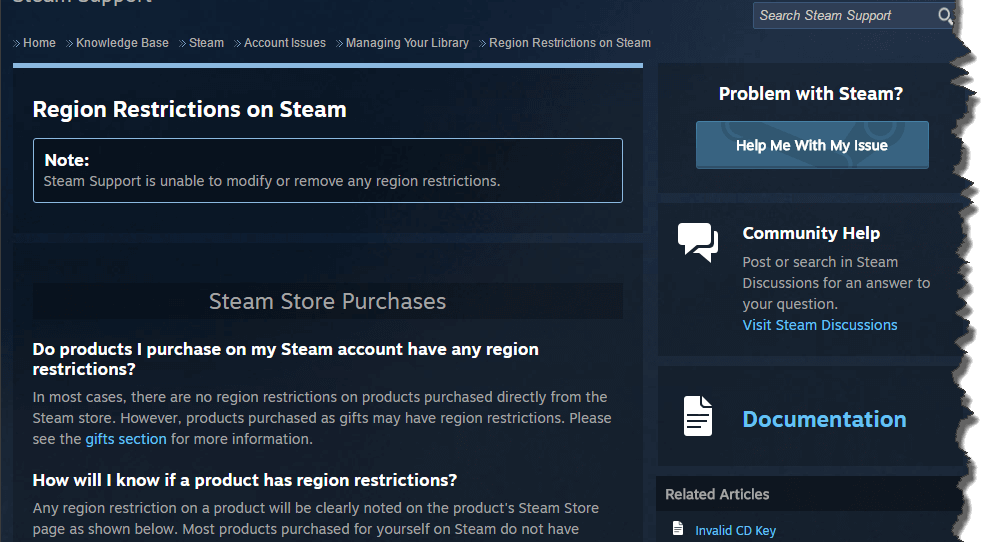Open Account Issues breadcrumb
Screen dimensions: 997x542
285,43
